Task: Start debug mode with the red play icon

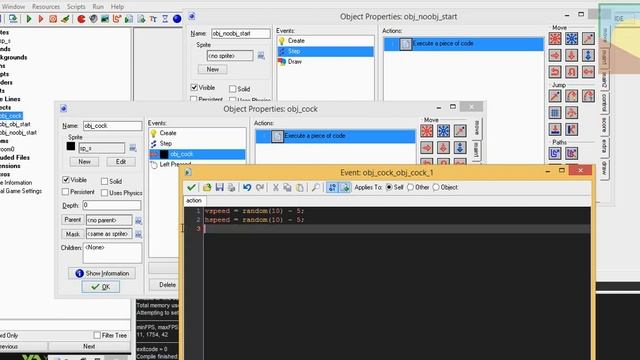Action: click(41, 19)
